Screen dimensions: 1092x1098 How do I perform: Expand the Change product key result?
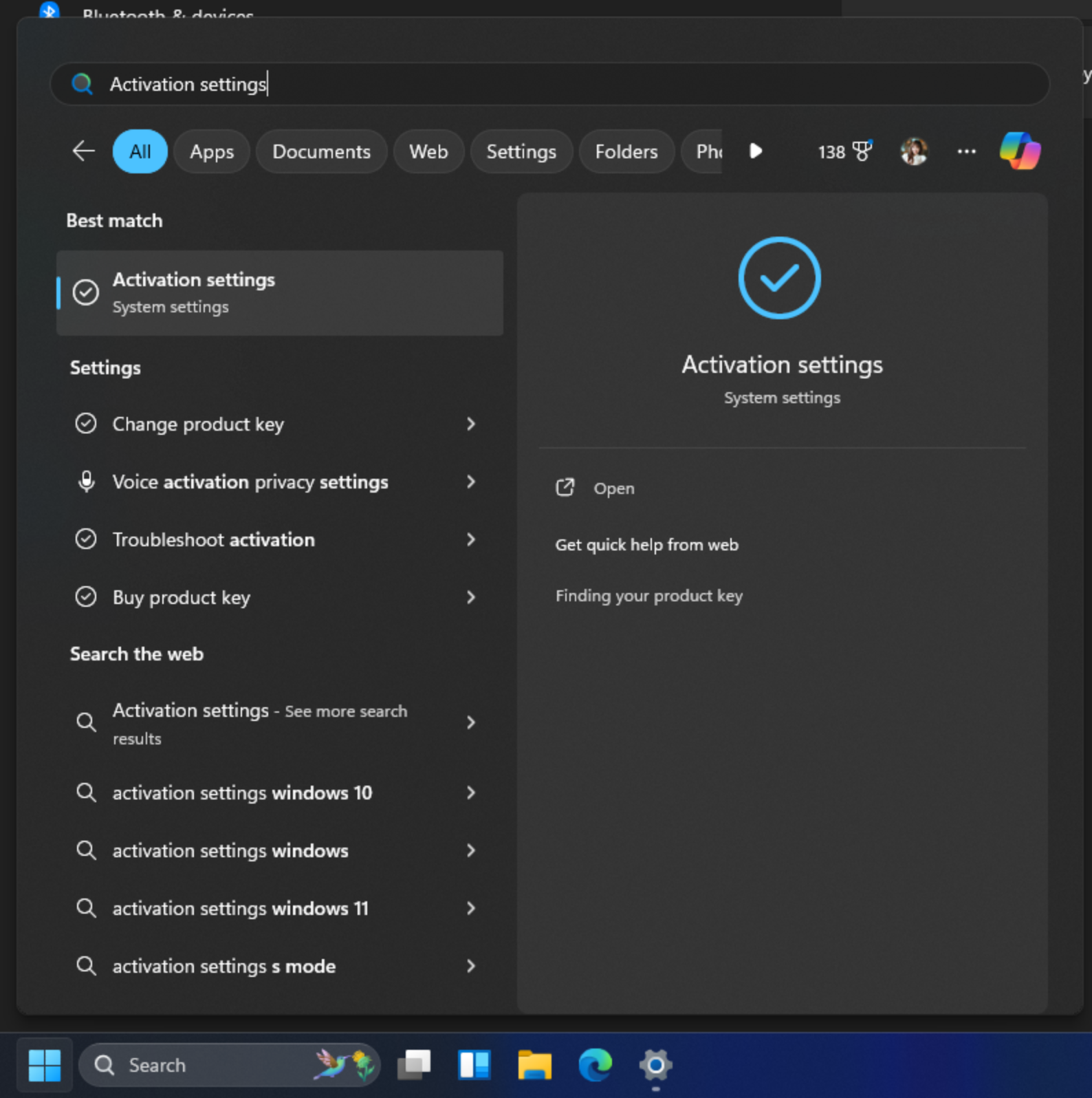point(471,424)
